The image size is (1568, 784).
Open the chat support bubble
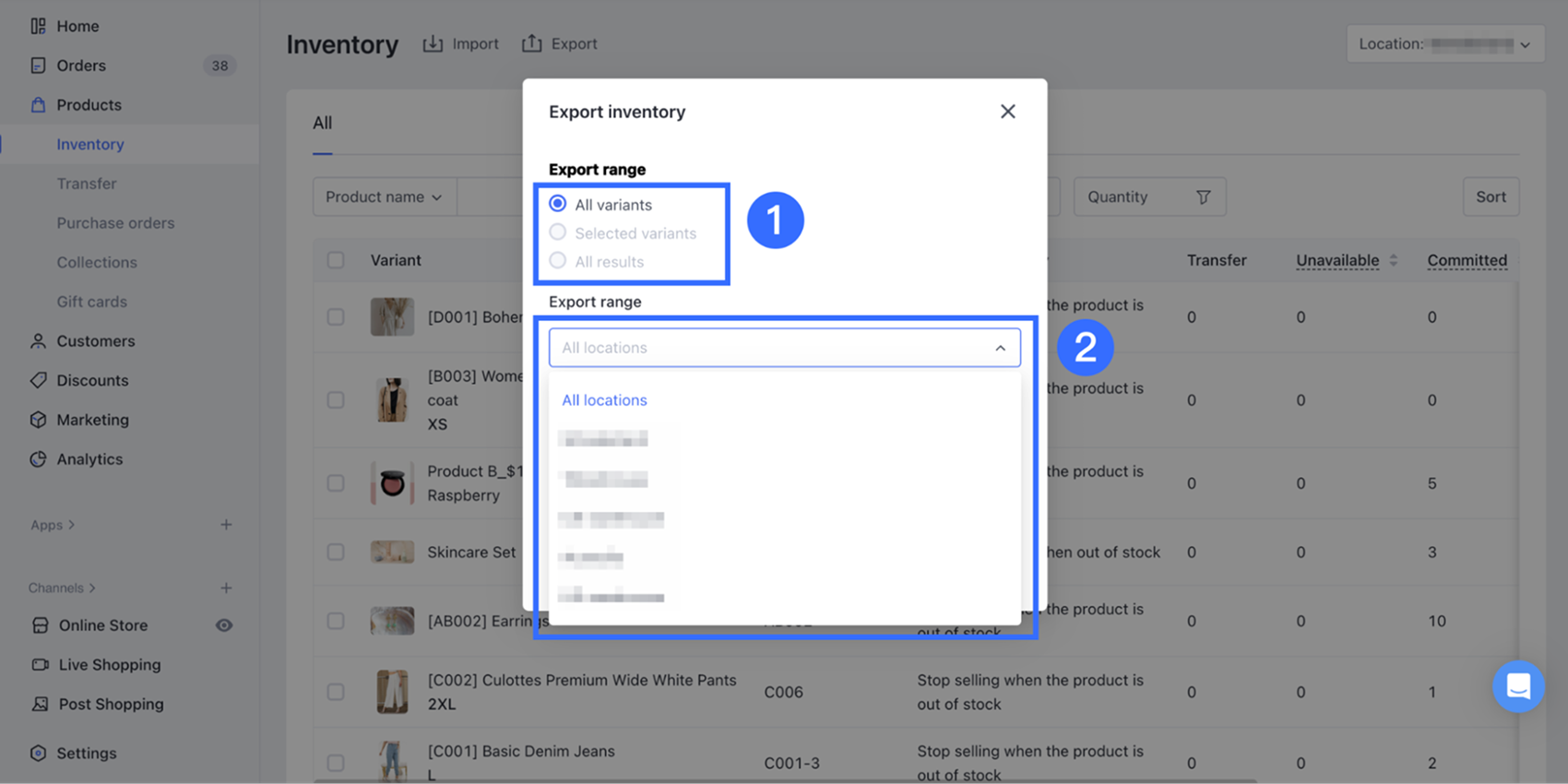tap(1518, 686)
